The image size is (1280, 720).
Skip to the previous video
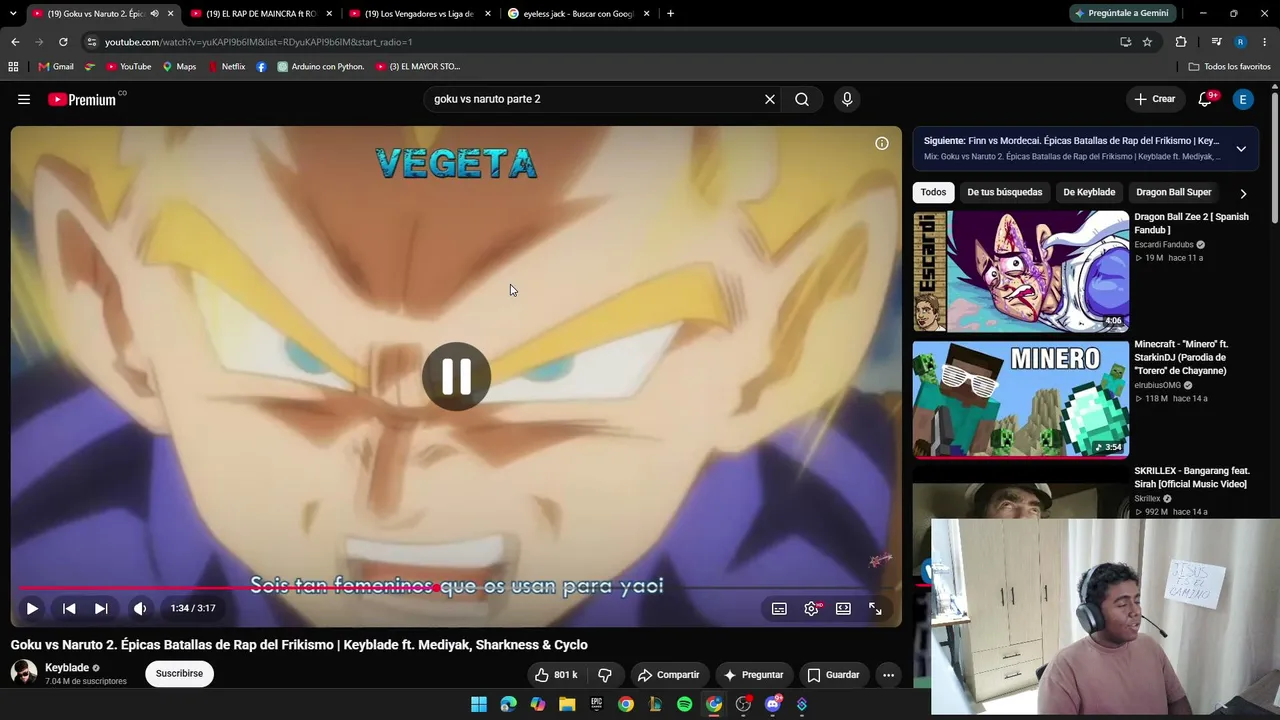click(69, 608)
